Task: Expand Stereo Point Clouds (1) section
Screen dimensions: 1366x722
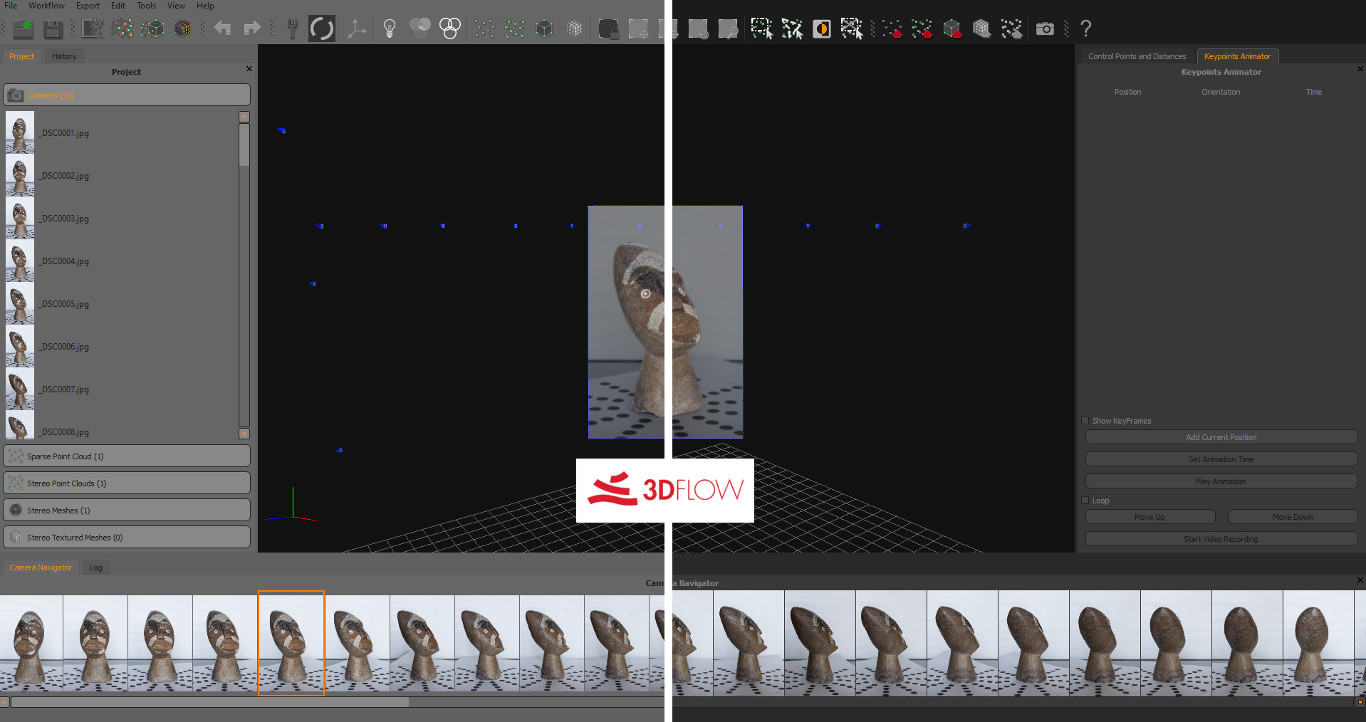Action: 127,483
